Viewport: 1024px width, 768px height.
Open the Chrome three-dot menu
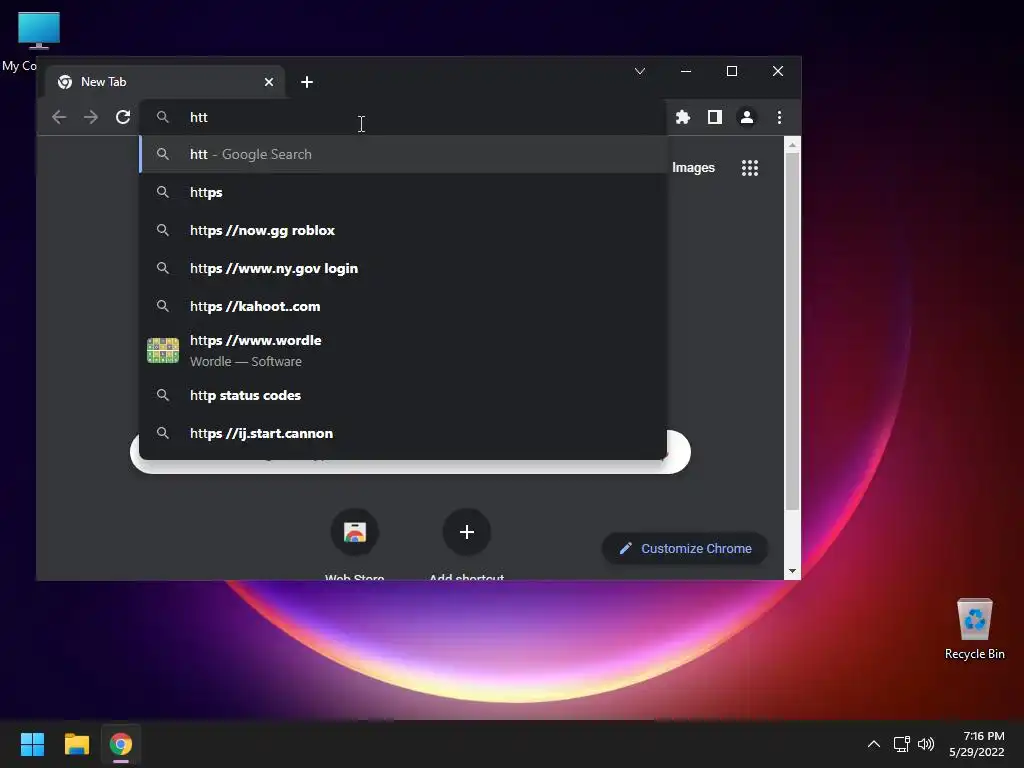tap(779, 118)
